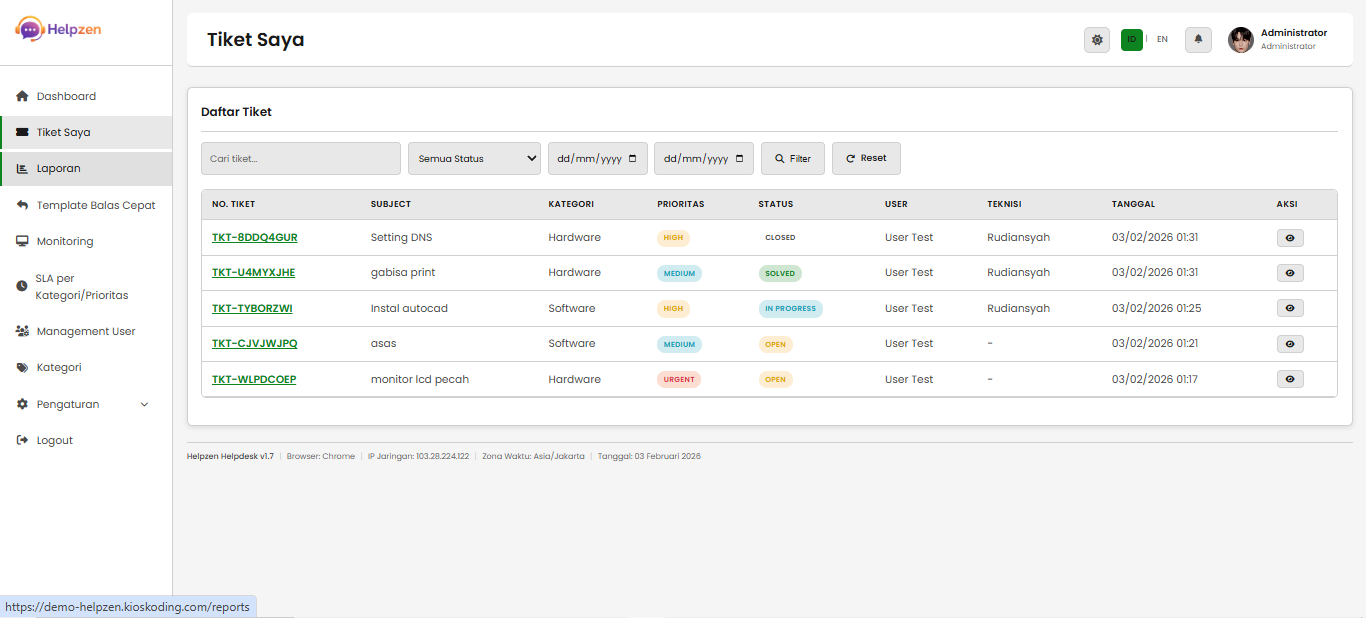Go to Laporan in the sidebar
The height and width of the screenshot is (618, 1366).
[x=56, y=168]
